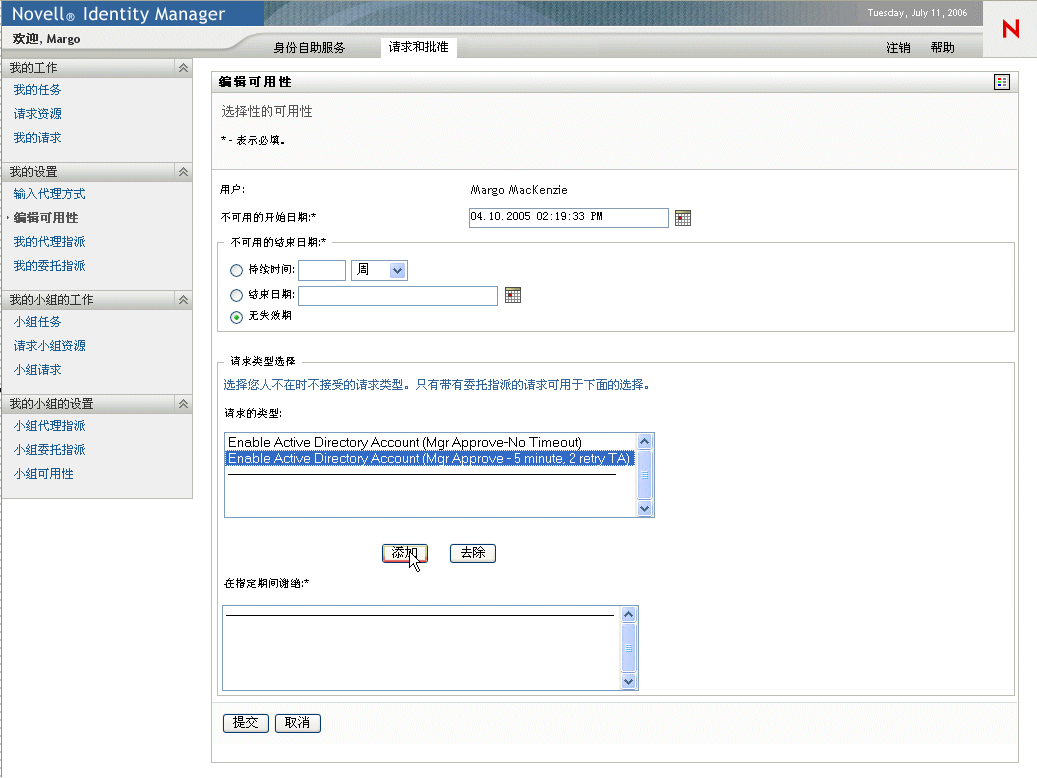1037x778 pixels.
Task: Switch to 请求和批准 tab
Action: 419,47
